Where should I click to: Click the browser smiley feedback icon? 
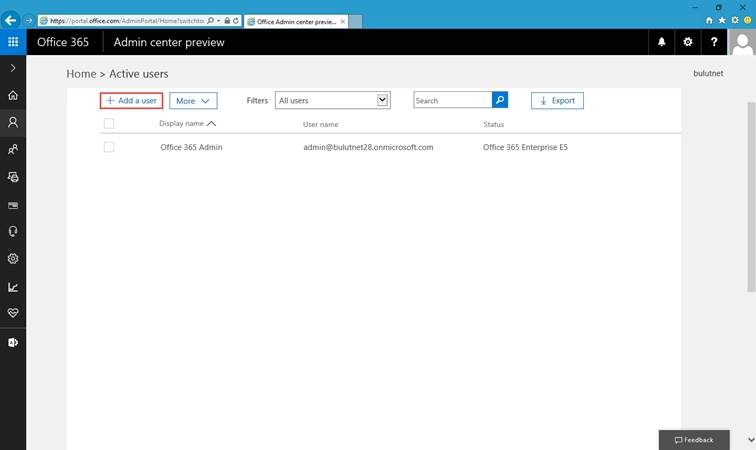pos(748,20)
